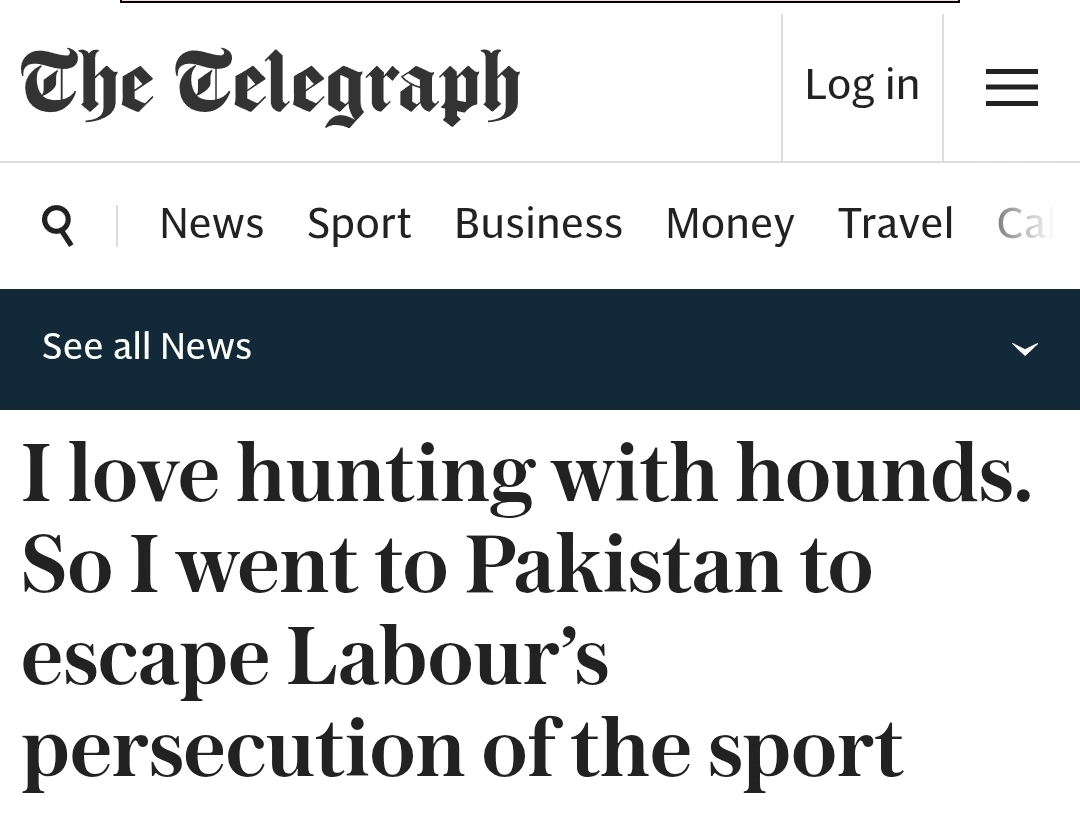This screenshot has width=1080, height=822.
Task: Click the search magnifier icon
Action: tap(58, 225)
